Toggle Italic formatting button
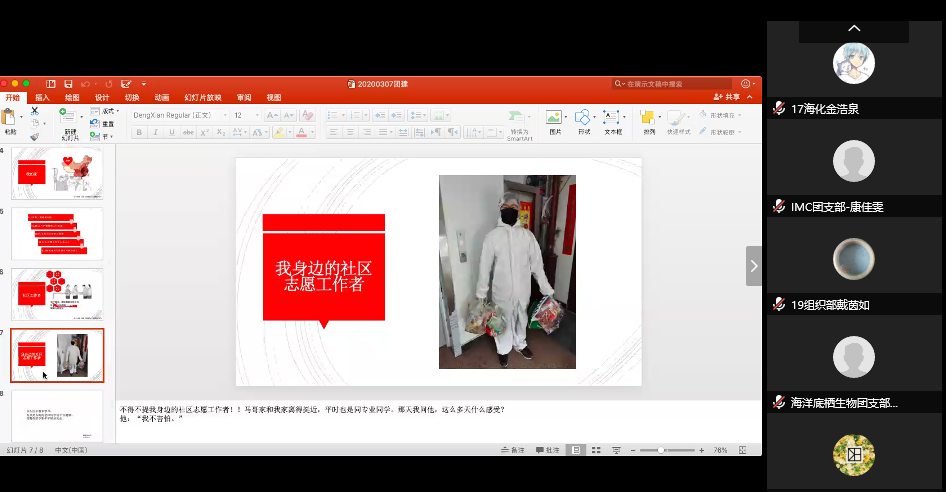The image size is (946, 492). point(153,132)
